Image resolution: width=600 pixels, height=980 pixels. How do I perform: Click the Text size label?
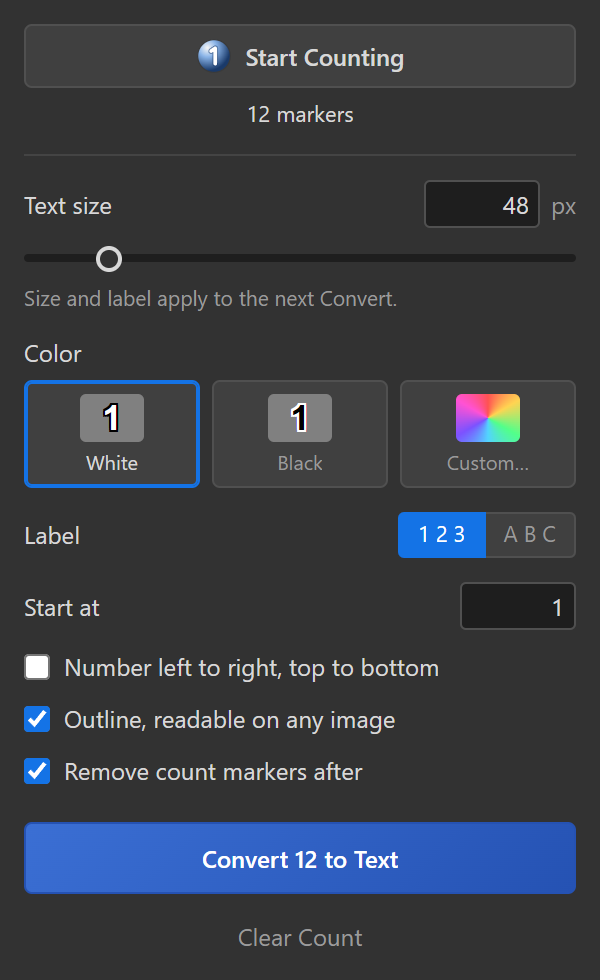click(x=68, y=206)
